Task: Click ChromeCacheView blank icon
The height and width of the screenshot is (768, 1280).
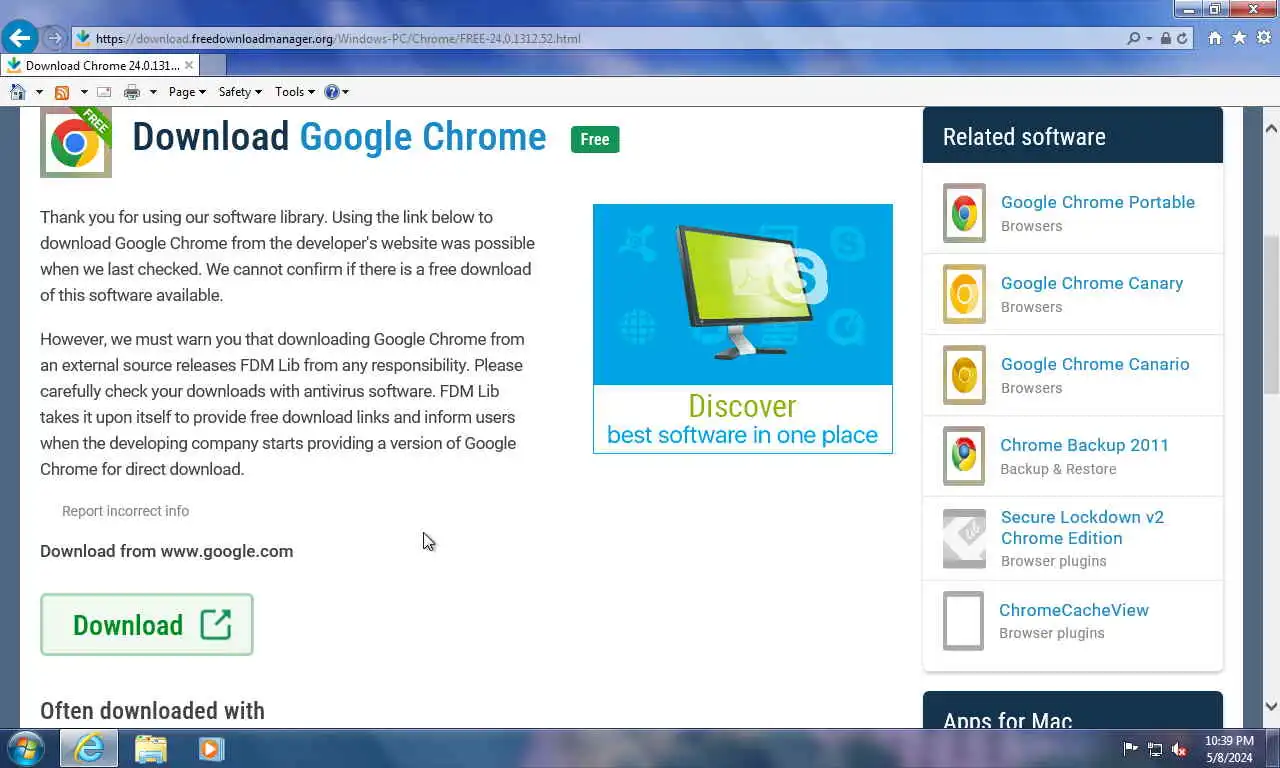Action: point(964,621)
